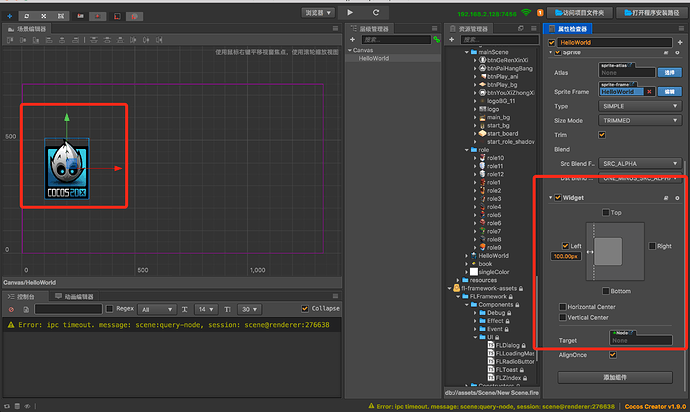Click the align top icon in scene toolbar

click(10, 40)
